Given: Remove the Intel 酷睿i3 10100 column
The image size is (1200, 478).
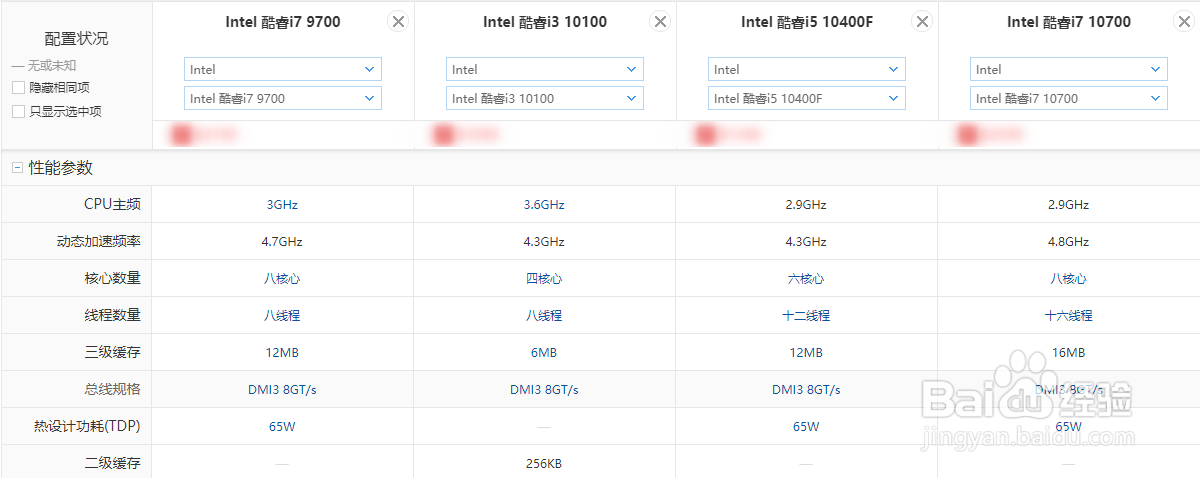Looking at the screenshot, I should pos(660,22).
